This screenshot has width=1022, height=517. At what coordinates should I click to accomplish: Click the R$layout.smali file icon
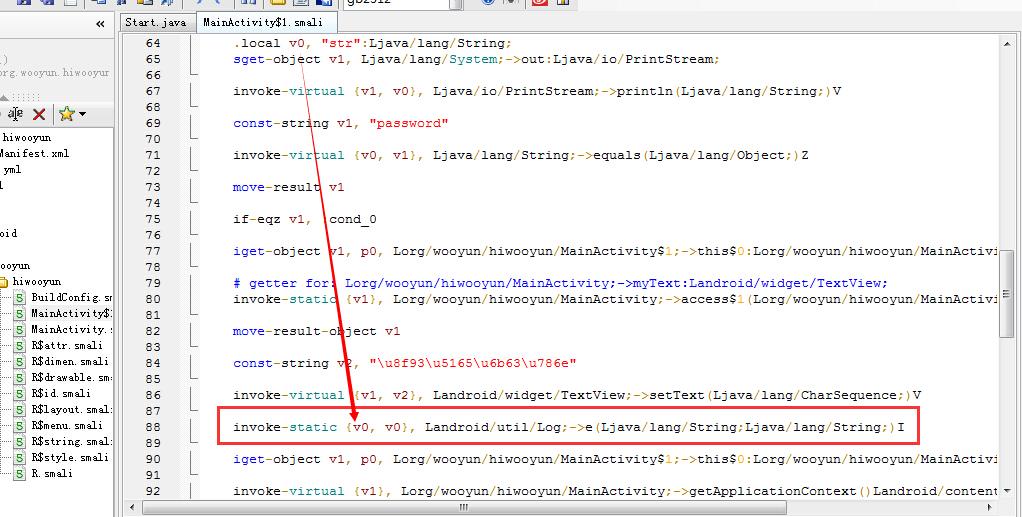pos(19,409)
